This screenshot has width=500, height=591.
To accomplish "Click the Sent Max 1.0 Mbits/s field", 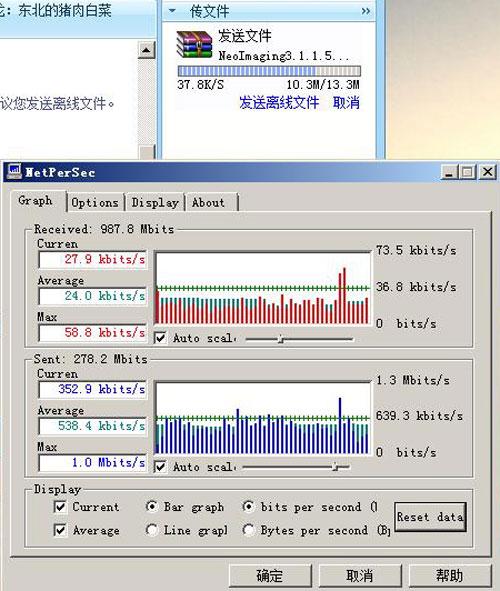I will (x=93, y=462).
